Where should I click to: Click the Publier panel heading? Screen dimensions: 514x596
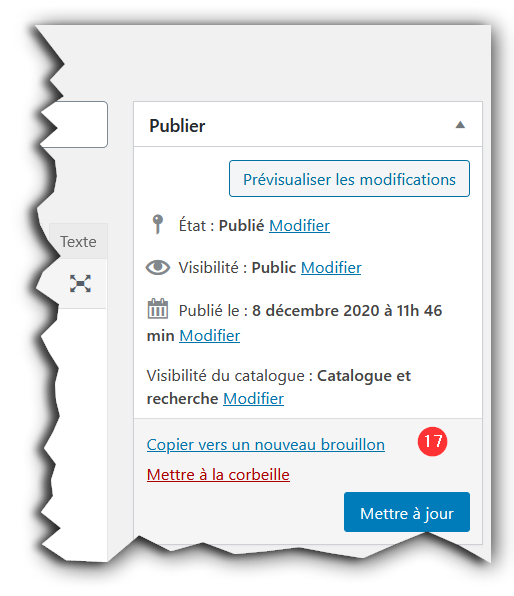click(177, 125)
